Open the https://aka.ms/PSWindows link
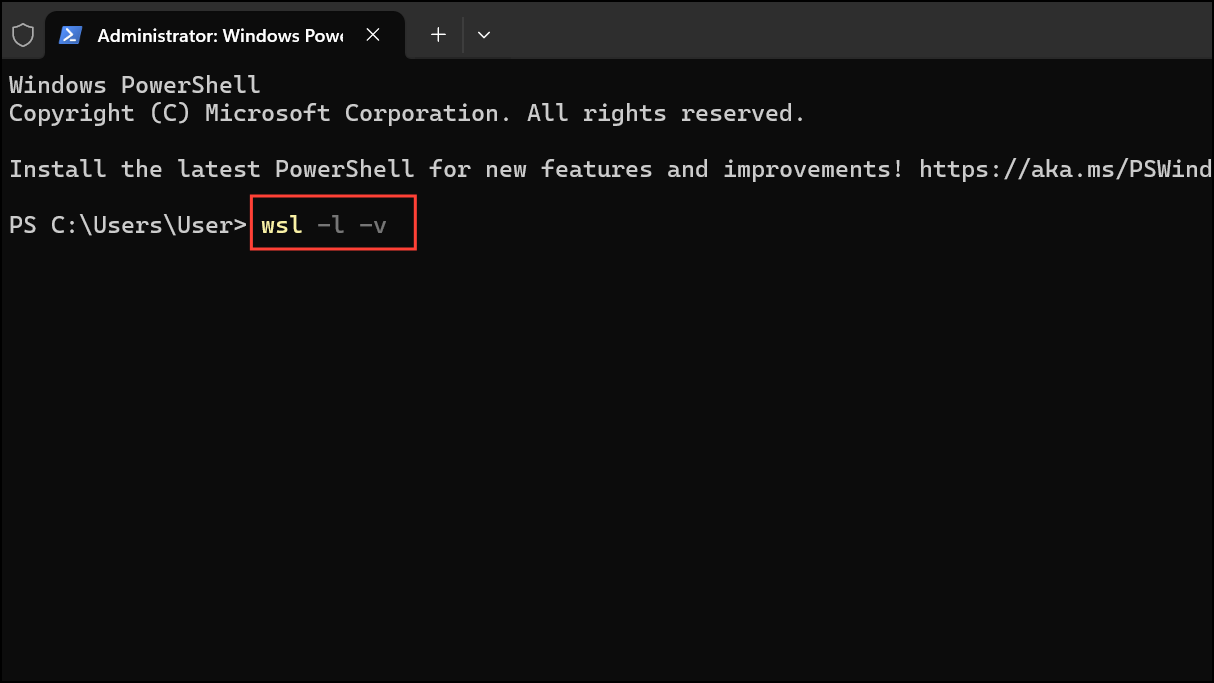This screenshot has height=683, width=1214. [x=1063, y=169]
